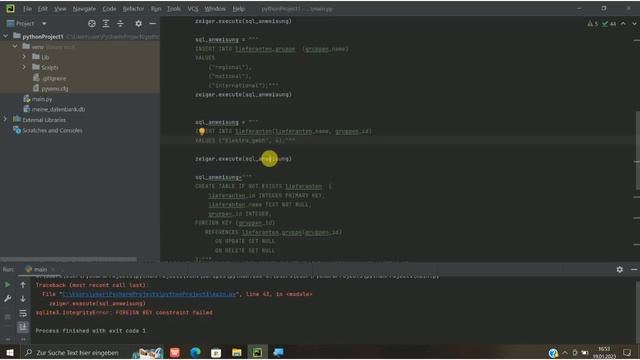
Task: Open the View menu
Action: pos(60,9)
